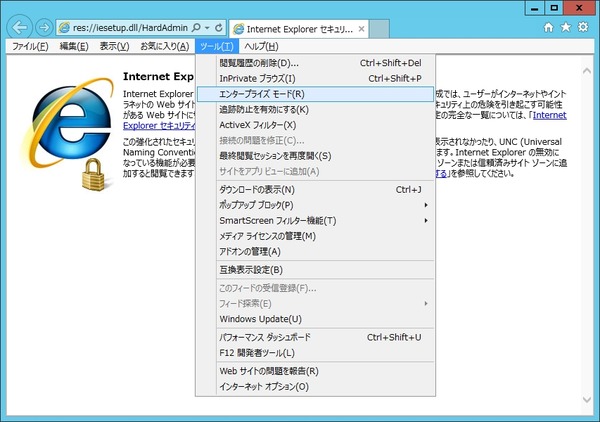
Task: Click the Forward navigation arrow
Action: click(x=44, y=28)
